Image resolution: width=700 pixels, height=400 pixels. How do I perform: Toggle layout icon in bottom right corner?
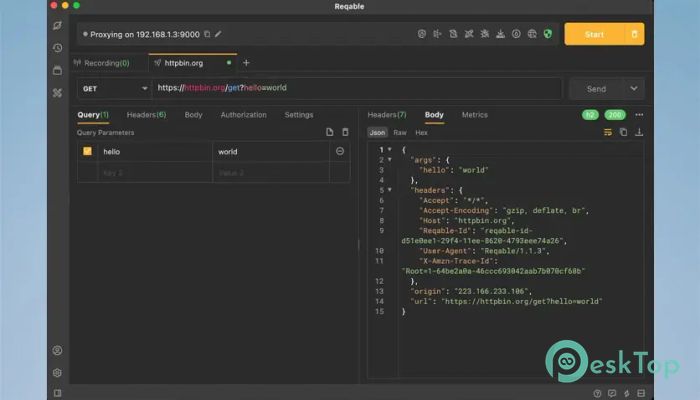click(x=642, y=393)
